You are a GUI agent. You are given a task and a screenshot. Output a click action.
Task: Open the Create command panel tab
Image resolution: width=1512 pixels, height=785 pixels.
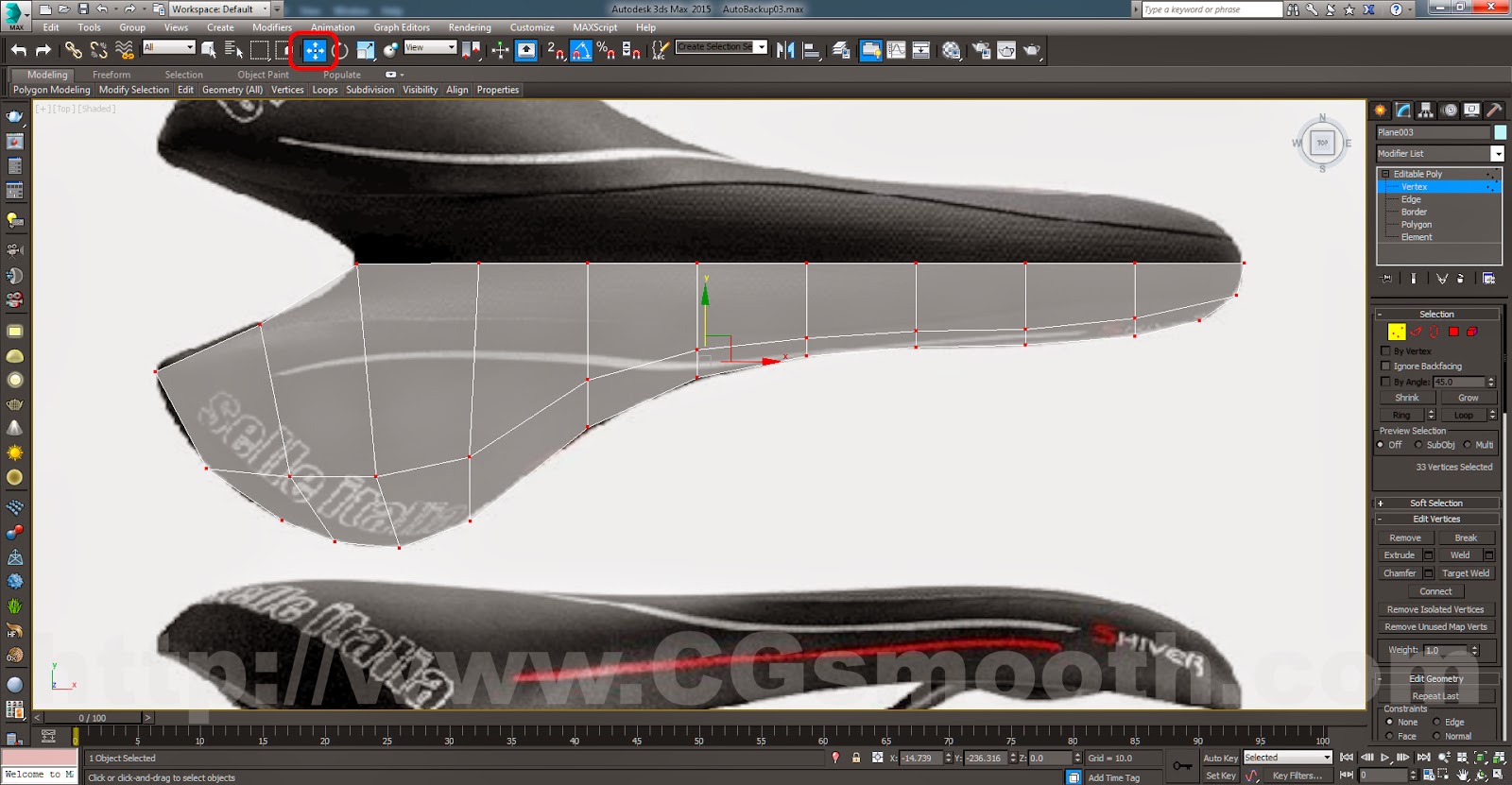point(1381,111)
